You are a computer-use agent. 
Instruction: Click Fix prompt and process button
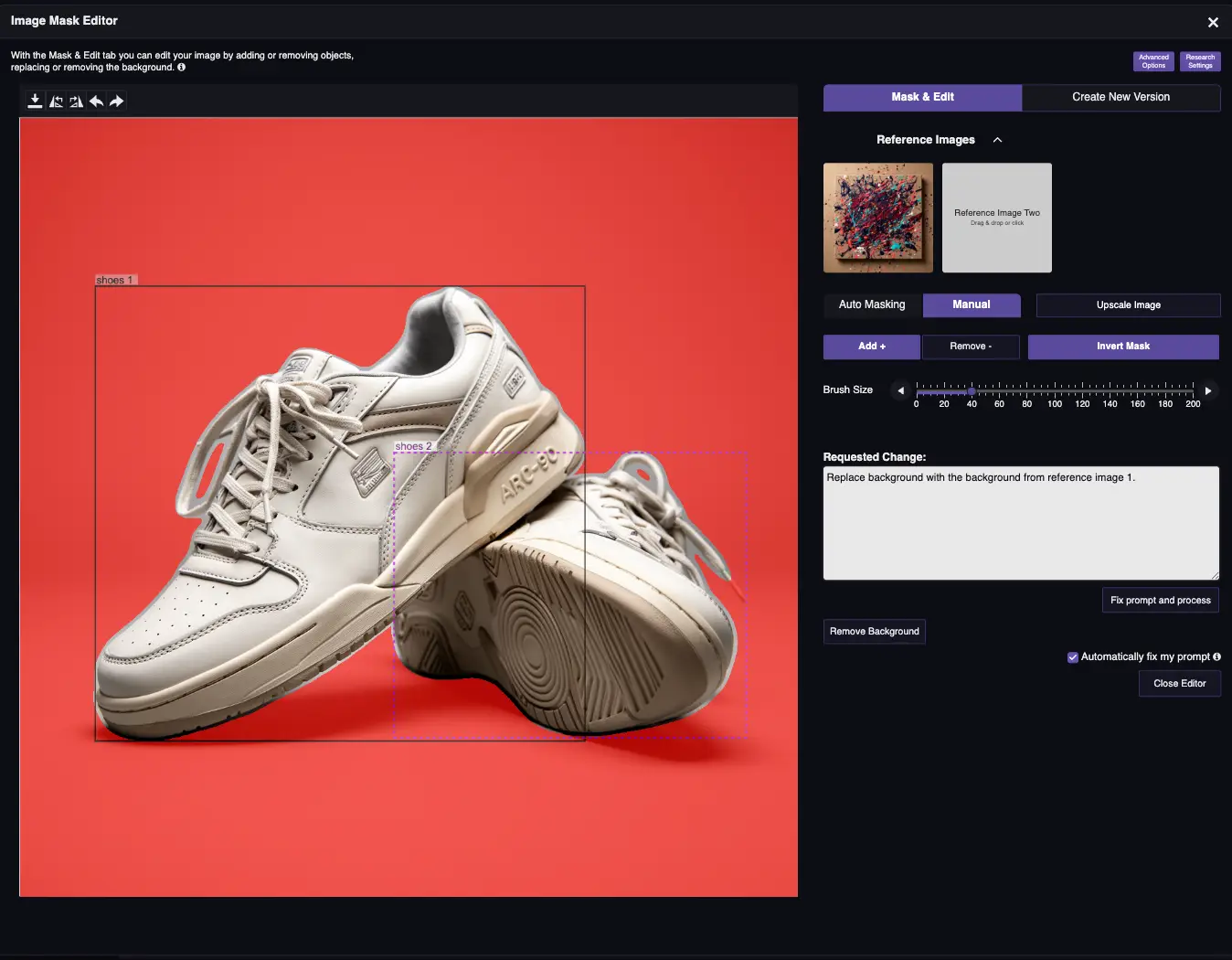(x=1160, y=600)
